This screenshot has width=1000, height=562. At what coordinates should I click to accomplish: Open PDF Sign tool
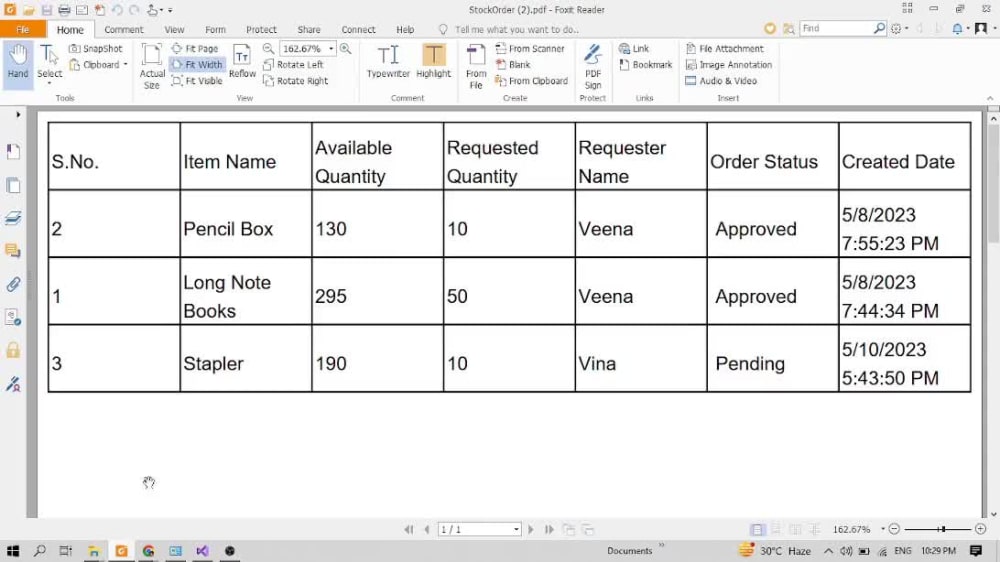point(593,66)
